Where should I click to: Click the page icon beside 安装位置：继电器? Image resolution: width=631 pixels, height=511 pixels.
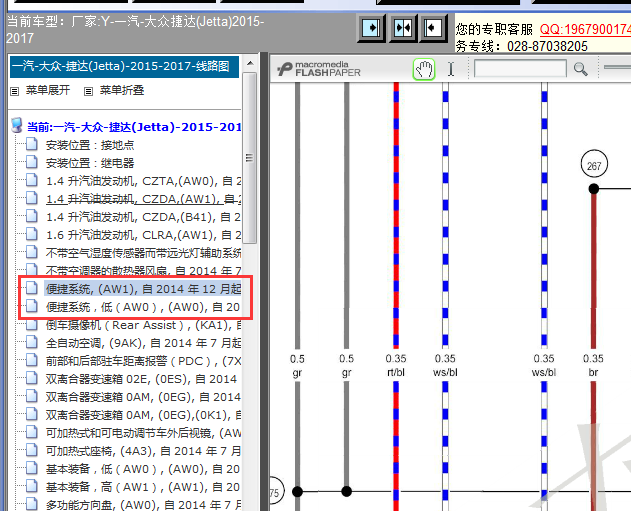(x=32, y=162)
